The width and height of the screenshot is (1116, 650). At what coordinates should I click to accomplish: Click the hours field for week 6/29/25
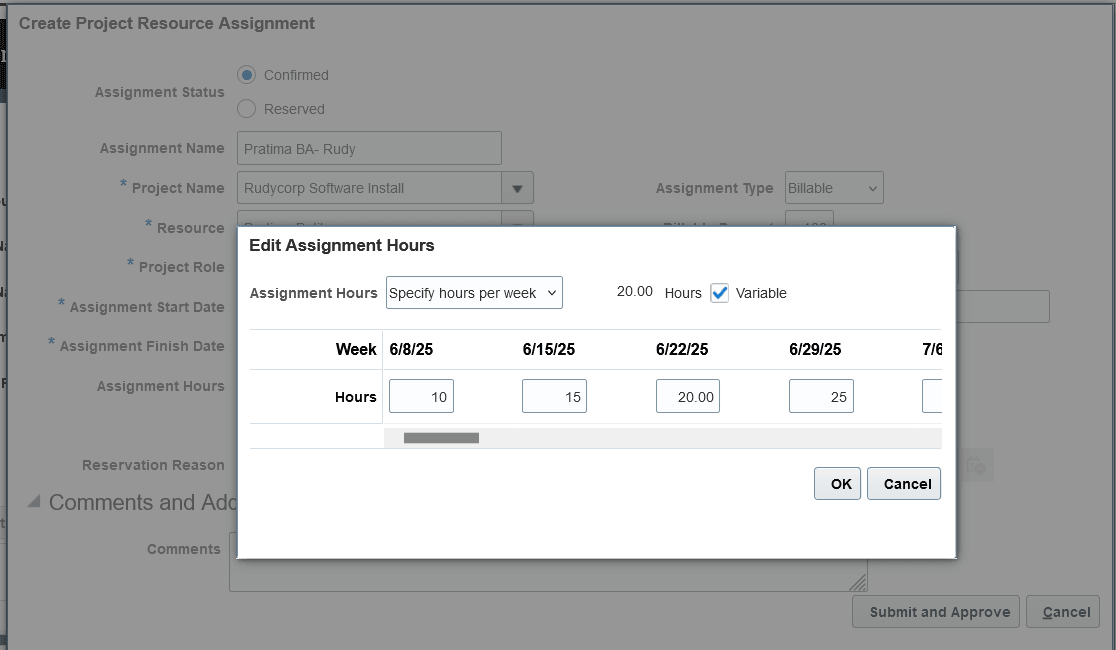point(821,397)
